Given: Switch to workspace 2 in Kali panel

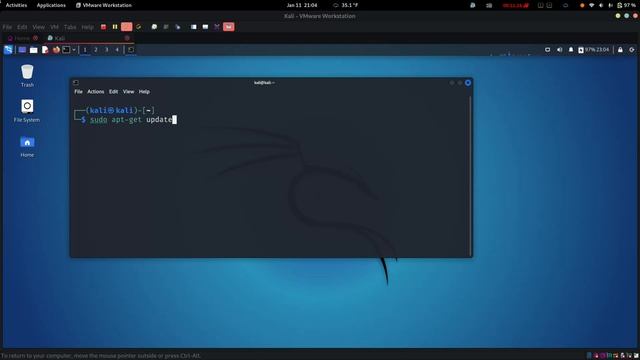Looking at the screenshot, I should (x=96, y=50).
